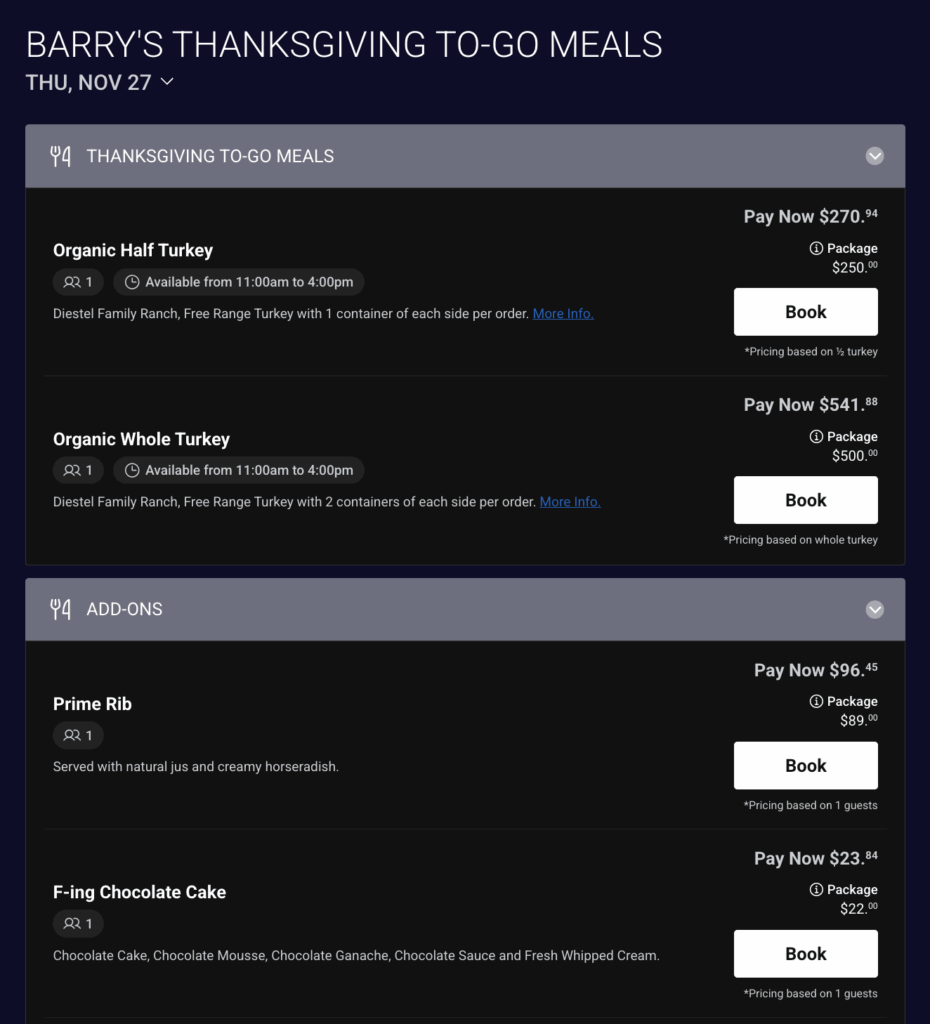Book the F-ing Chocolate Cake

[805, 953]
